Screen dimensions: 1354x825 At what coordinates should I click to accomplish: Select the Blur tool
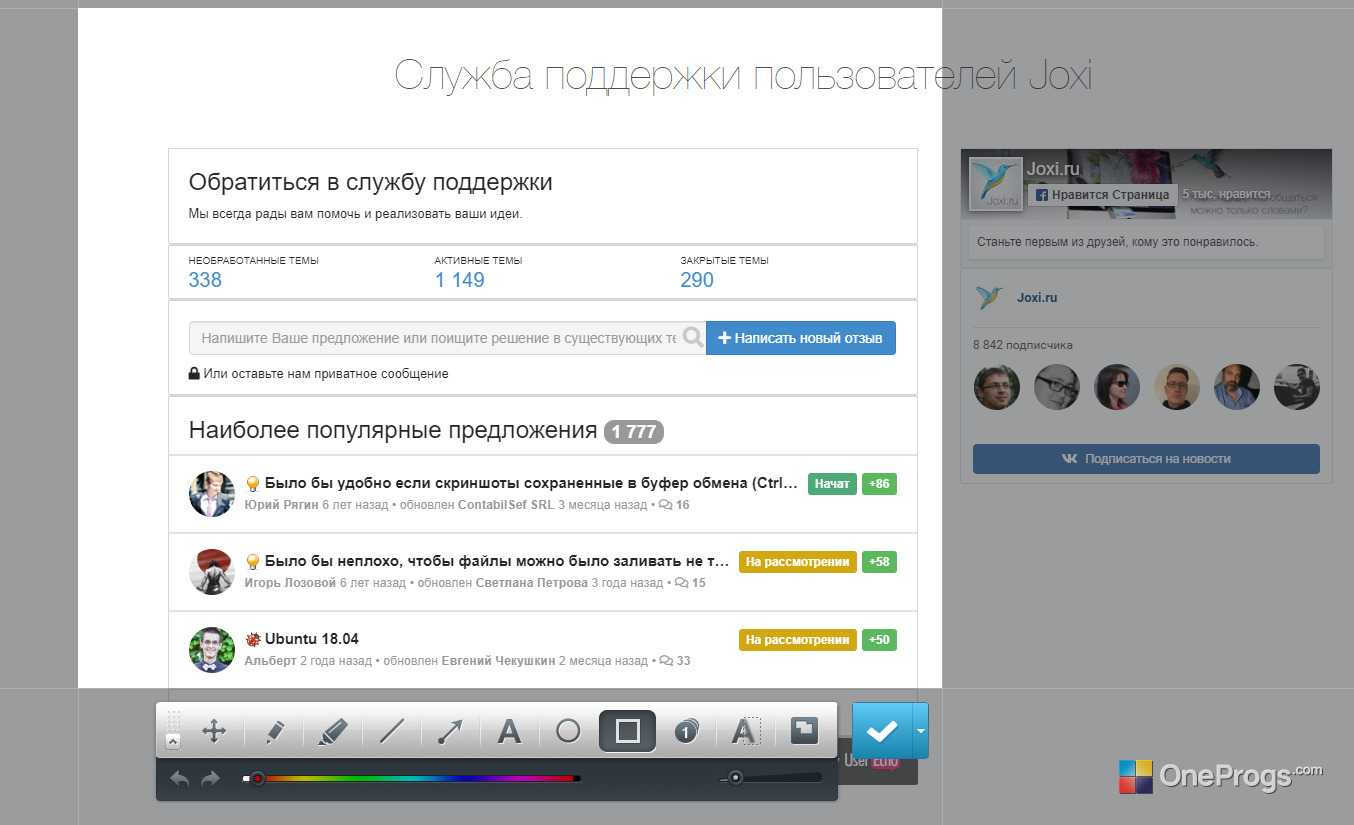click(745, 732)
